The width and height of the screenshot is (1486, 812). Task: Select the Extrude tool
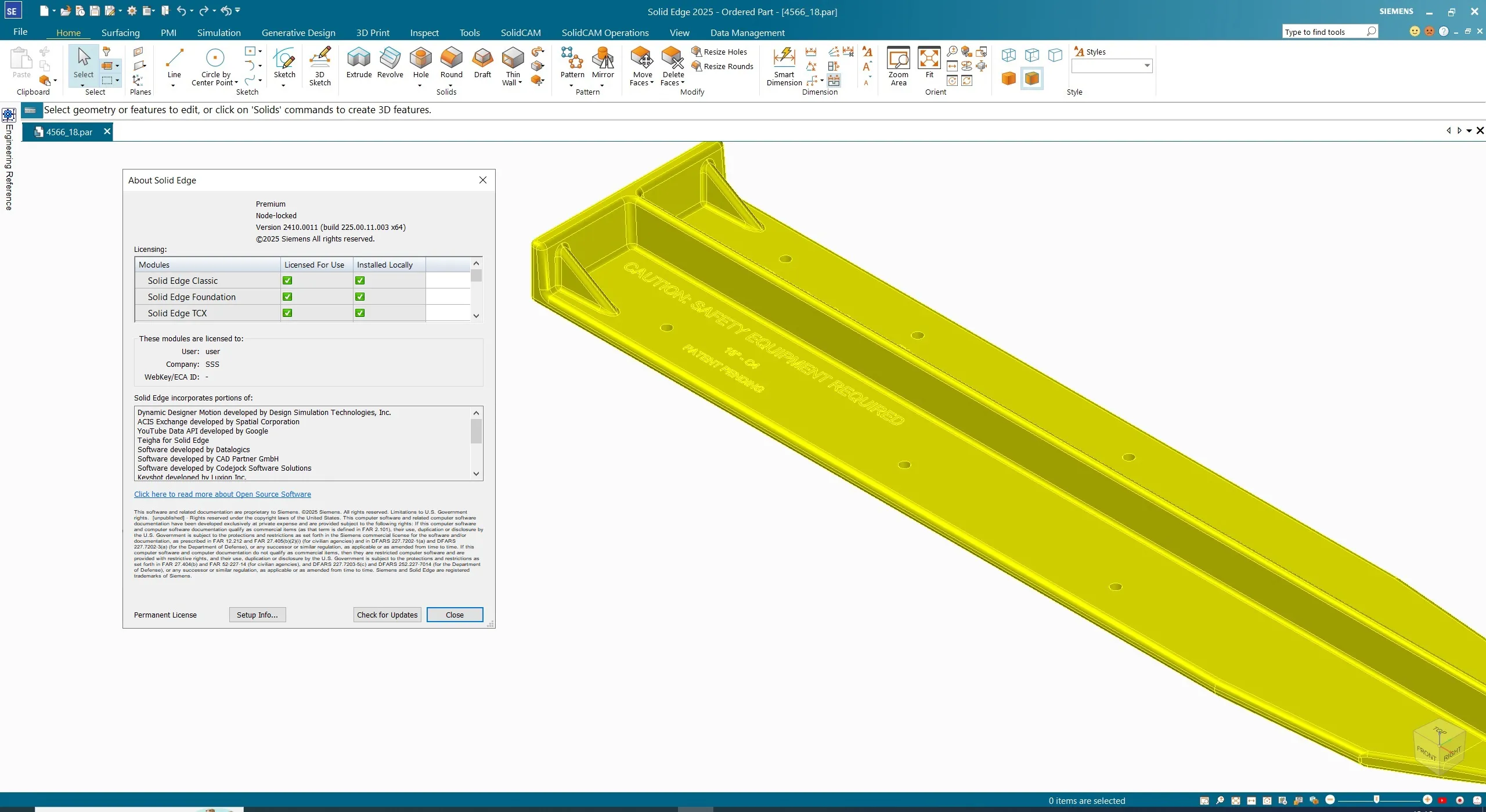(358, 59)
